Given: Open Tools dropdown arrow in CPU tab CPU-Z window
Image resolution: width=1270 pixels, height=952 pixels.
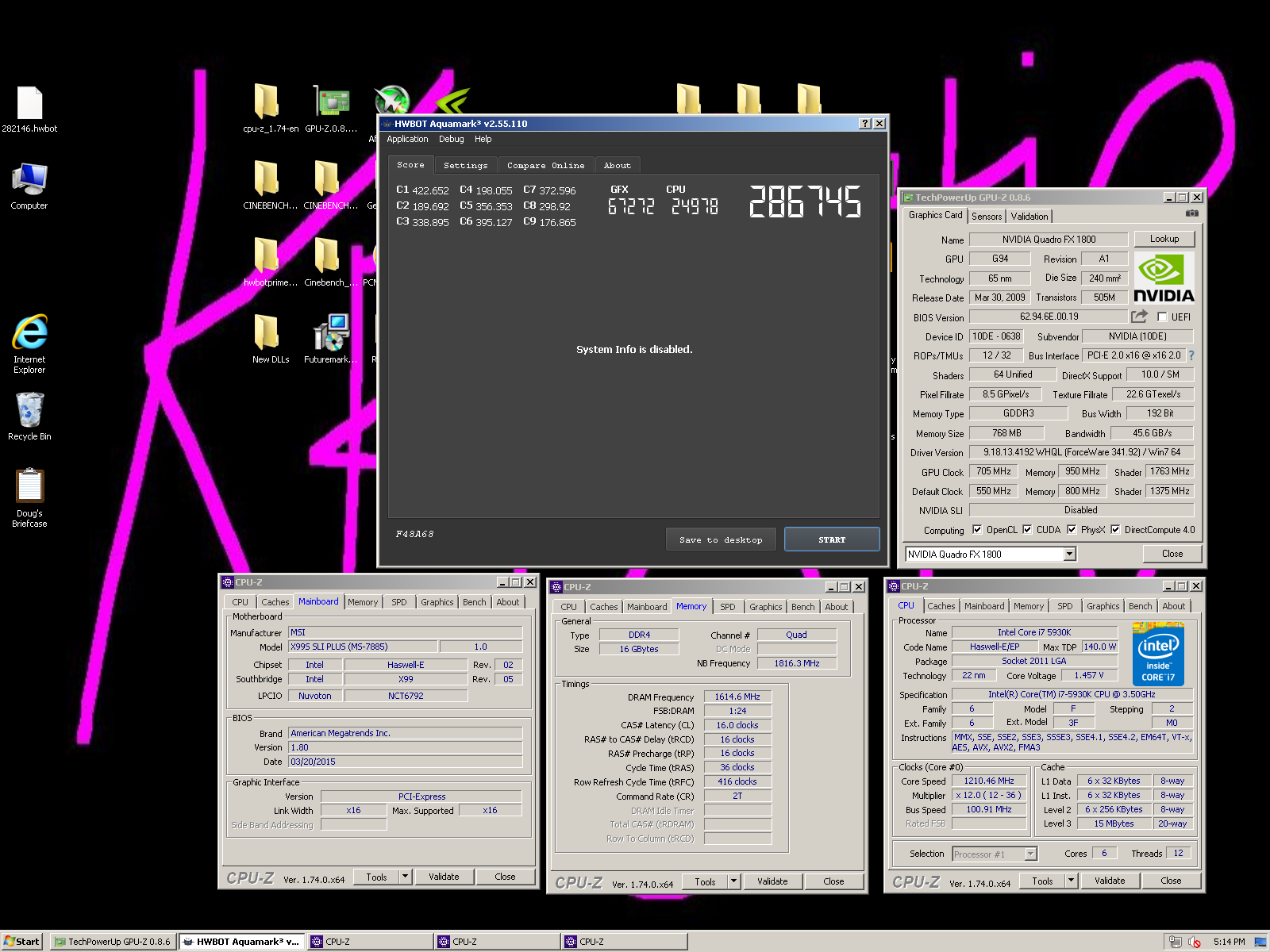Looking at the screenshot, I should click(x=1072, y=881).
